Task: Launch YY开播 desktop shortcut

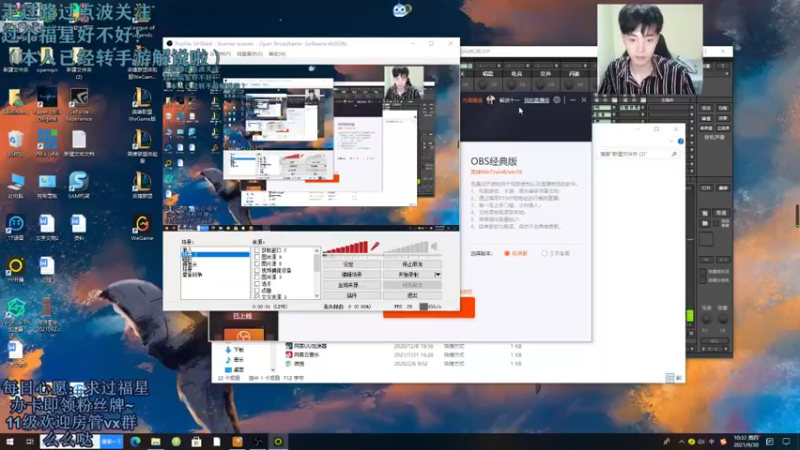Action: point(16,270)
